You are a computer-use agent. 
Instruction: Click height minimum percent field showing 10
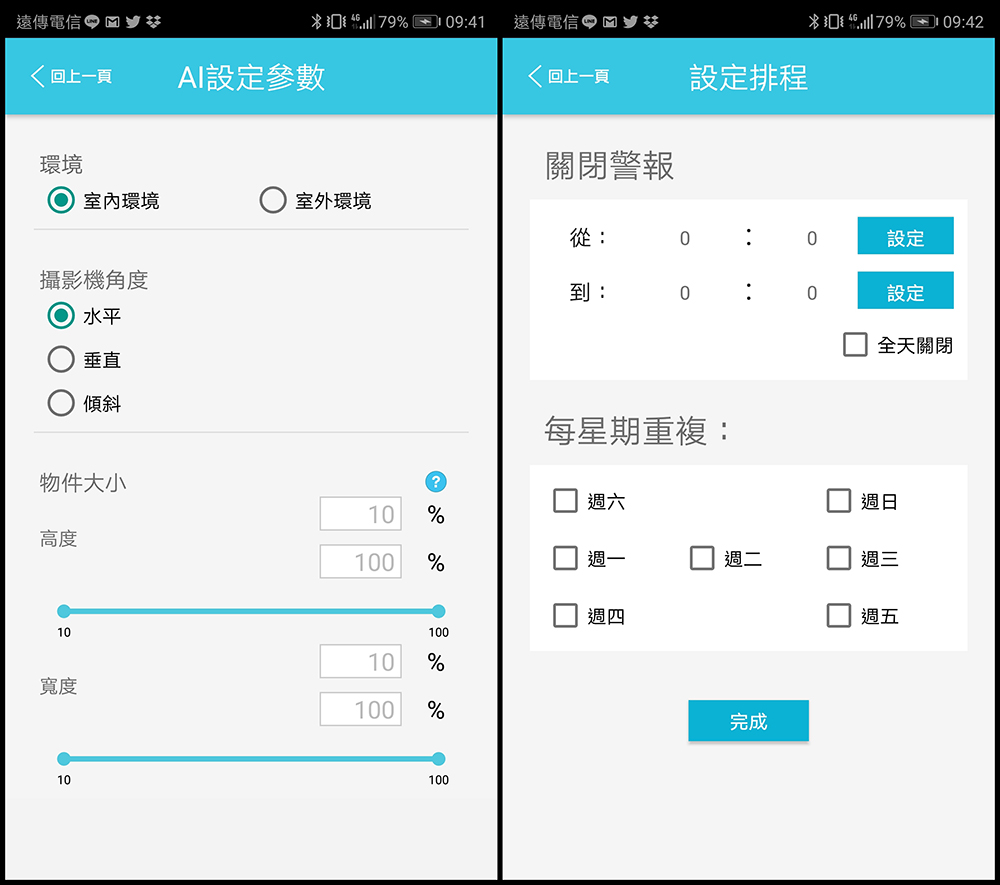click(360, 514)
